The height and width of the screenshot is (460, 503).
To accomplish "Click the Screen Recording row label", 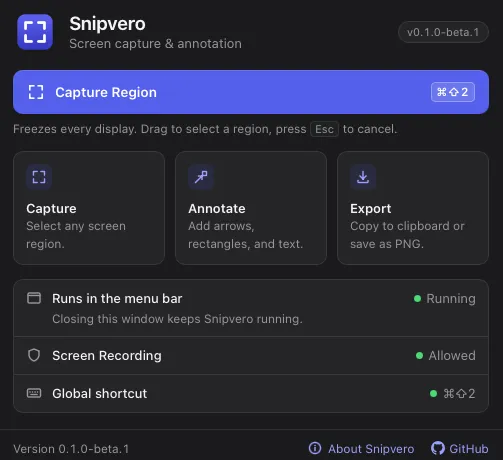I will click(x=107, y=356).
